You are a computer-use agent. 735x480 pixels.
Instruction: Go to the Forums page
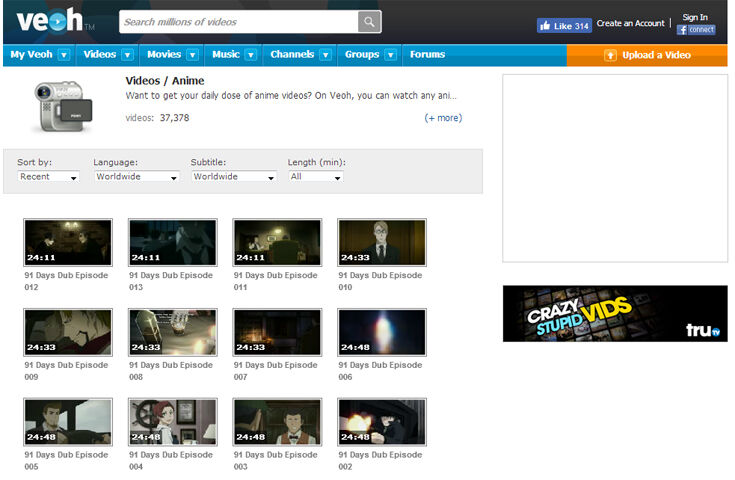428,55
